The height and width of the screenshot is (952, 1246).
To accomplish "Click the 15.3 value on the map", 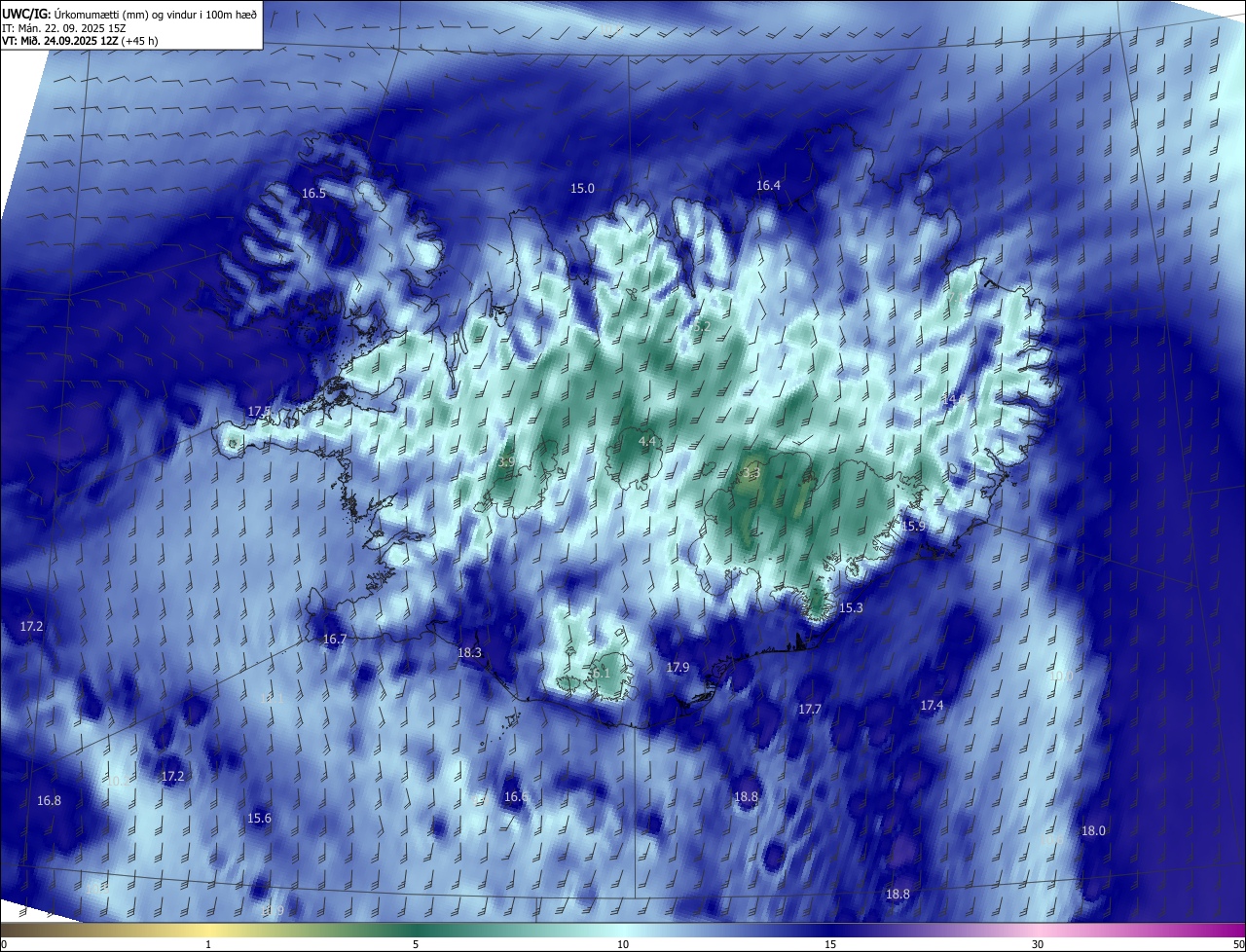I will [x=851, y=607].
